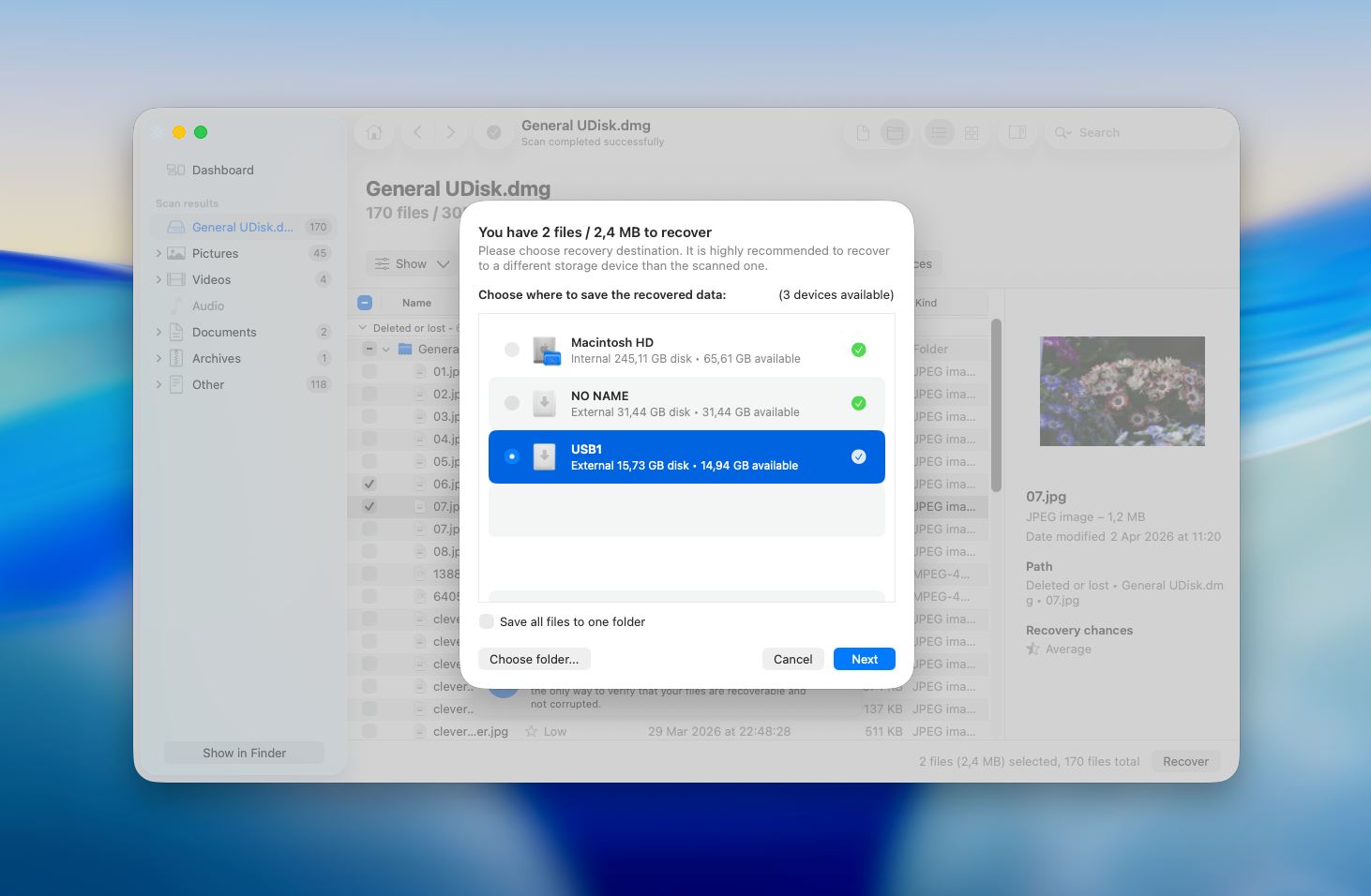
Task: Select Macintosh HD radio button
Action: pos(512,350)
